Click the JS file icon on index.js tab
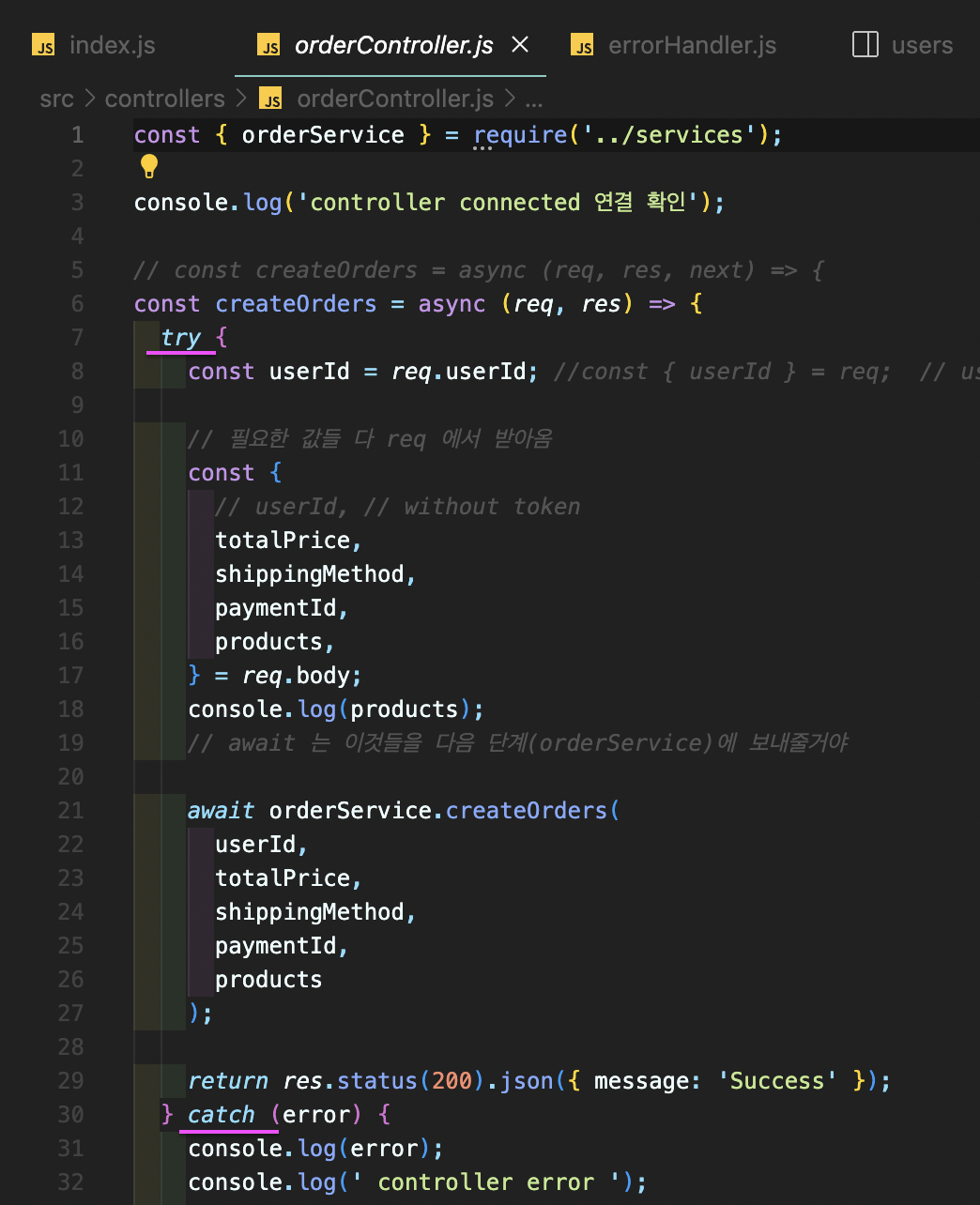This screenshot has height=1205, width=980. [43, 45]
